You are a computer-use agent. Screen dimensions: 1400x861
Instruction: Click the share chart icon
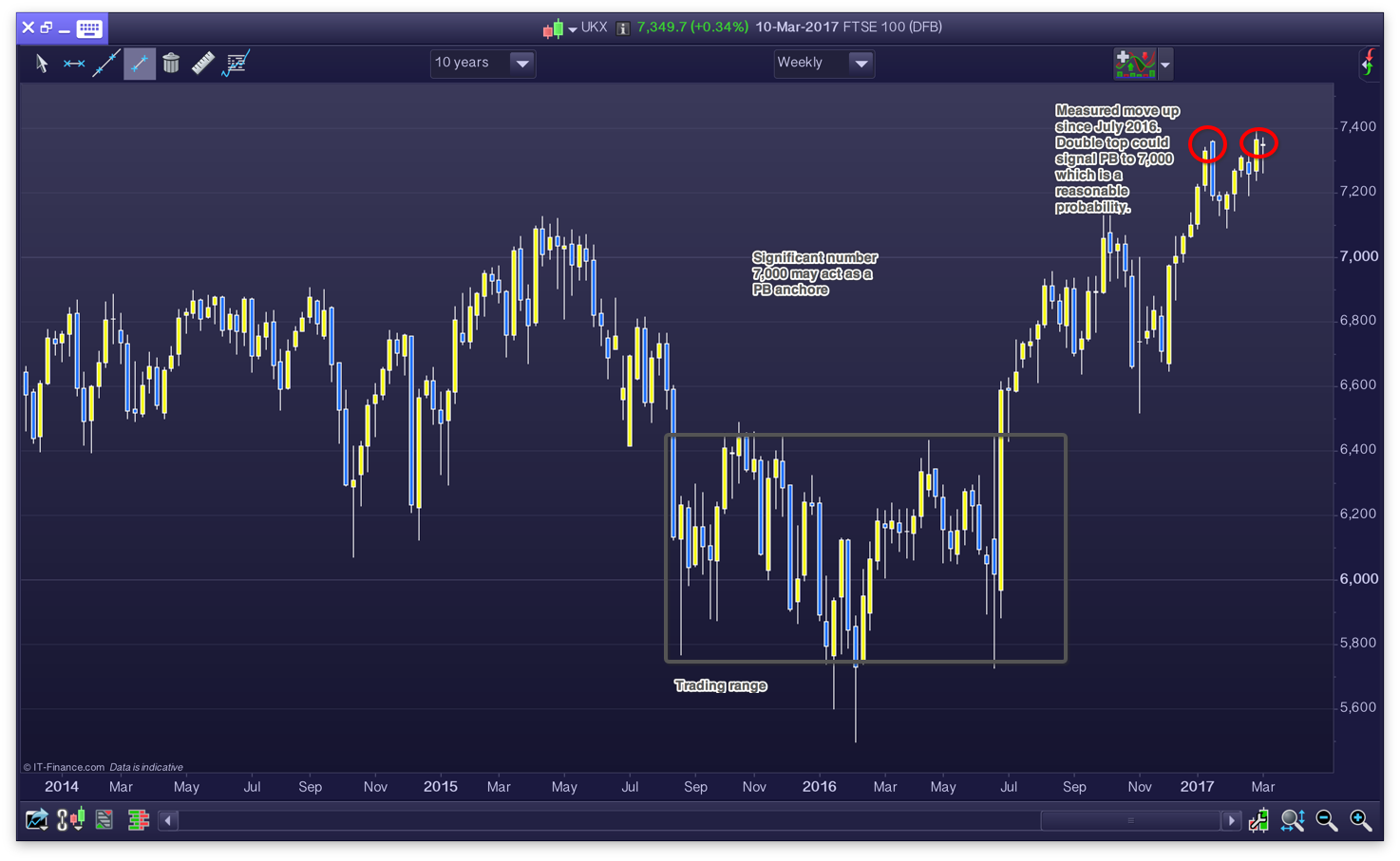36,820
